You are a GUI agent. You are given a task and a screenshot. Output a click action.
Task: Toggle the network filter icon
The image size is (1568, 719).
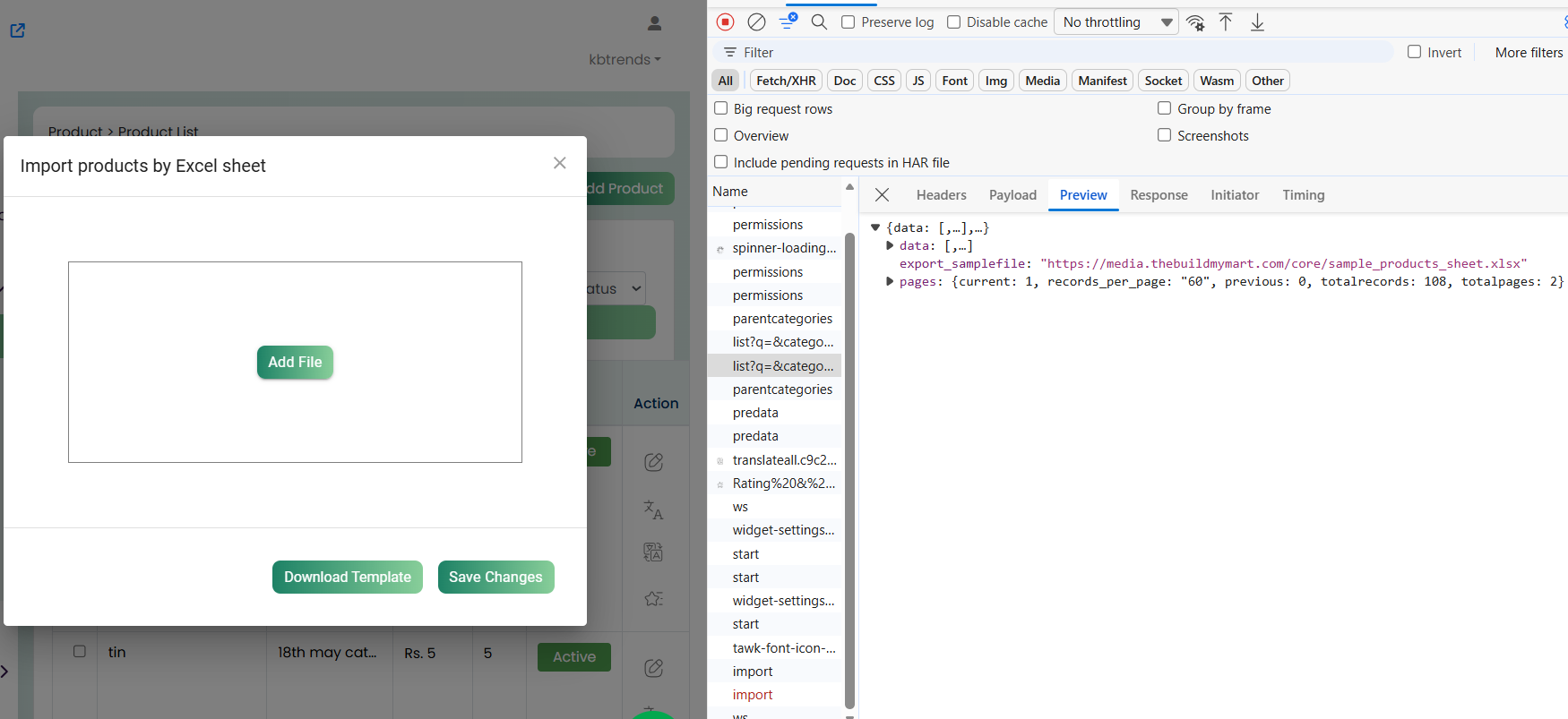coord(788,21)
